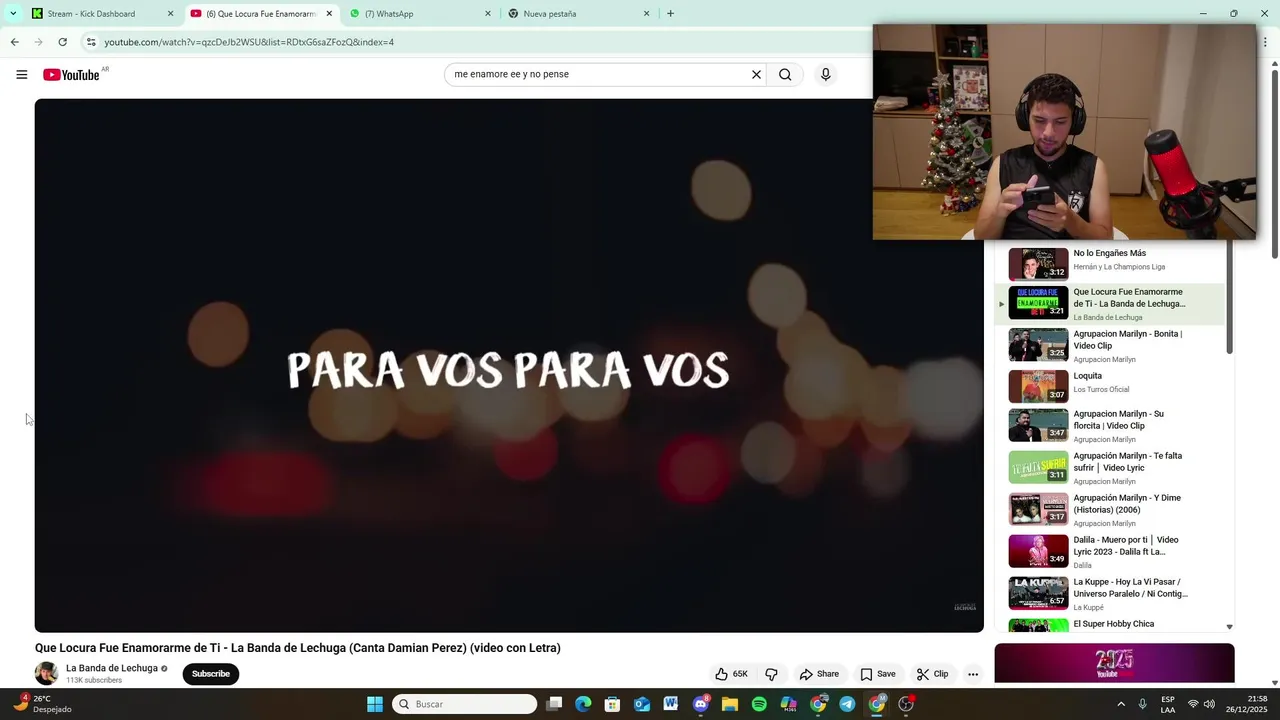1280x720 pixels.
Task: Create a Clip of the video
Action: click(x=932, y=674)
